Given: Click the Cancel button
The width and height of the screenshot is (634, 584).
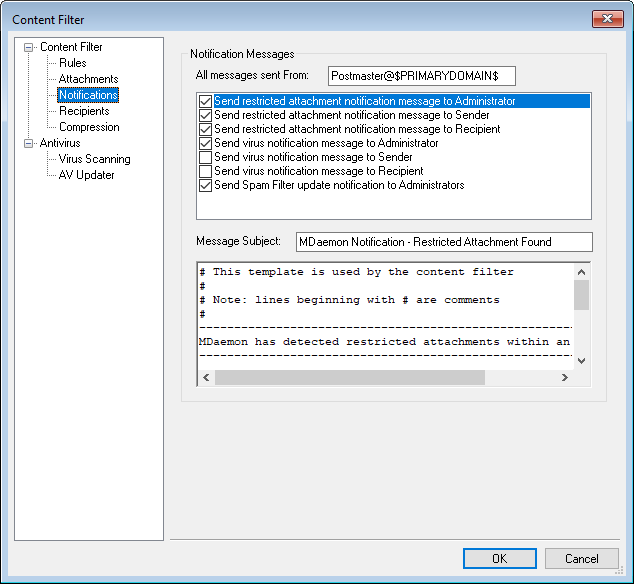Looking at the screenshot, I should 581,559.
